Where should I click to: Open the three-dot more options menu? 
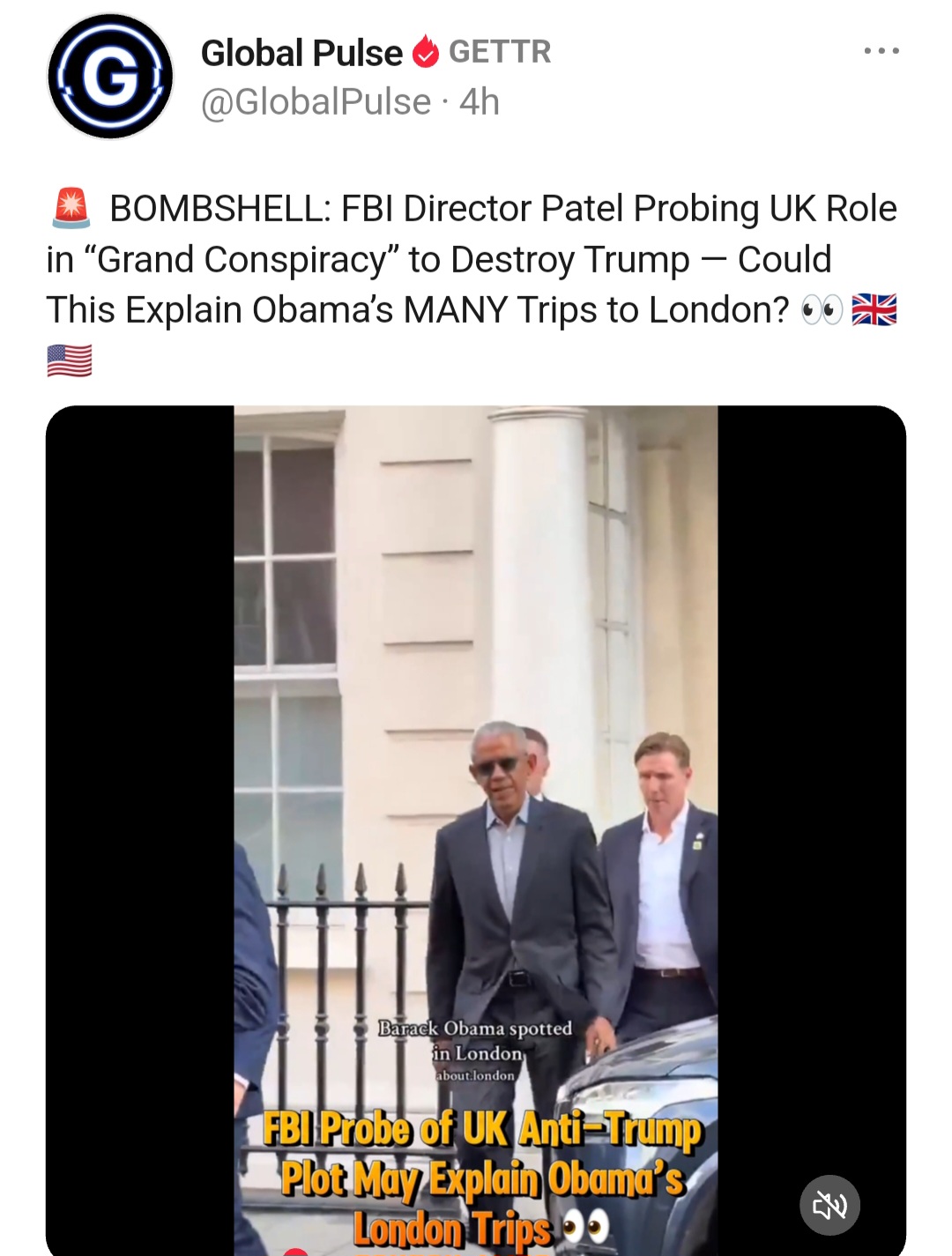pyautogui.click(x=881, y=51)
